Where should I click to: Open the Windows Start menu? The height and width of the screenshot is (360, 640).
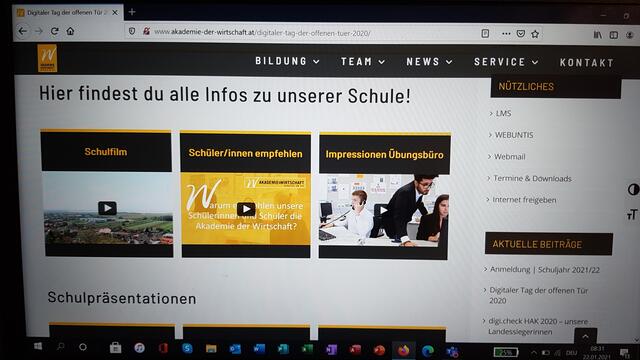tap(38, 347)
